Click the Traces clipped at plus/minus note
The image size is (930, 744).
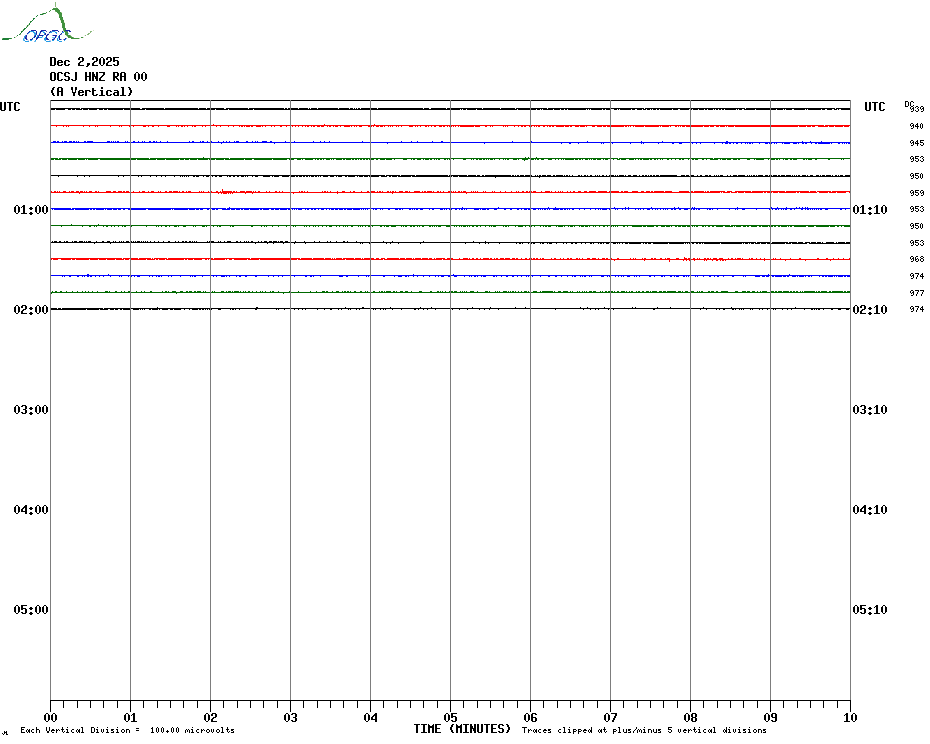pyautogui.click(x=644, y=730)
